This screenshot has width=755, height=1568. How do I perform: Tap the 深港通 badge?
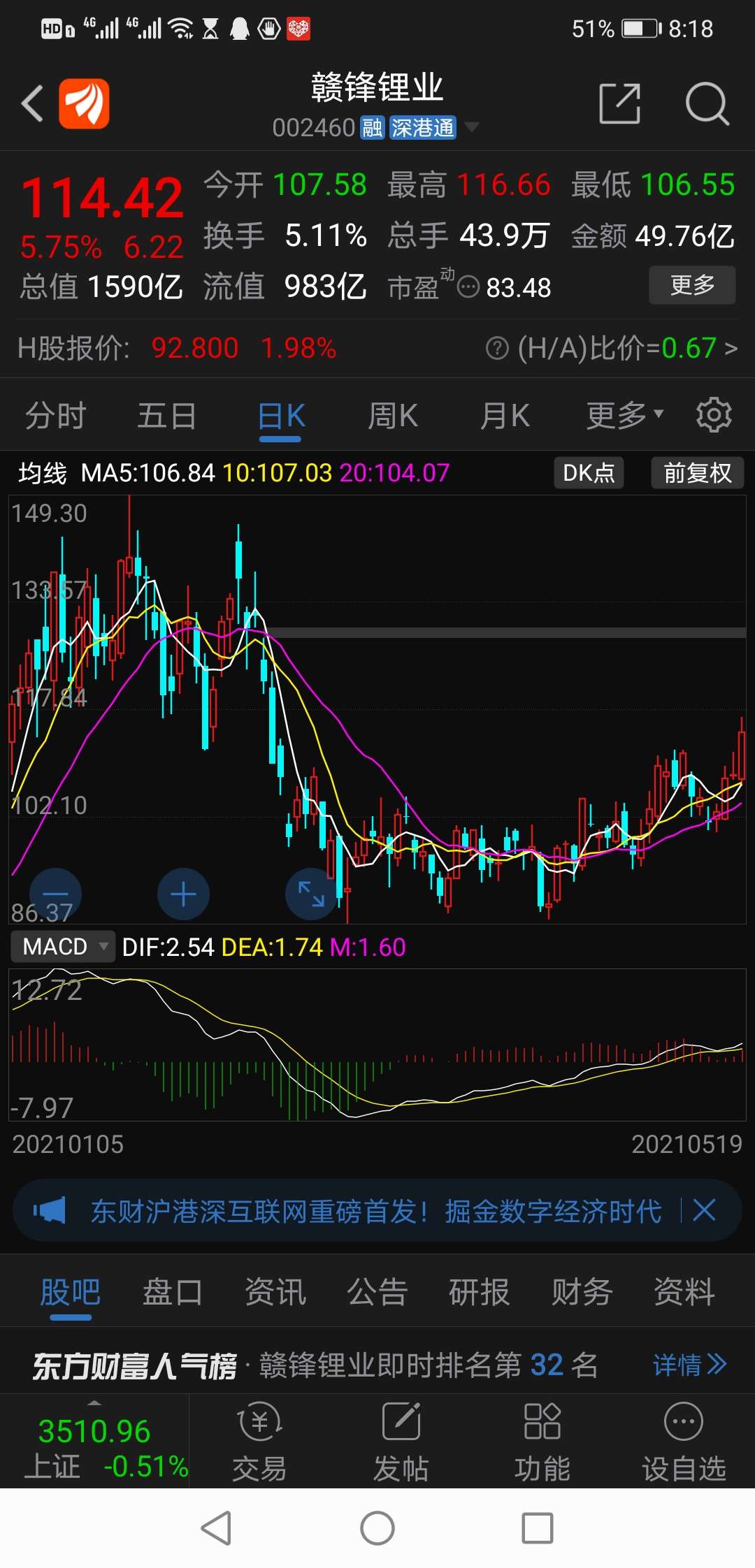point(422,128)
